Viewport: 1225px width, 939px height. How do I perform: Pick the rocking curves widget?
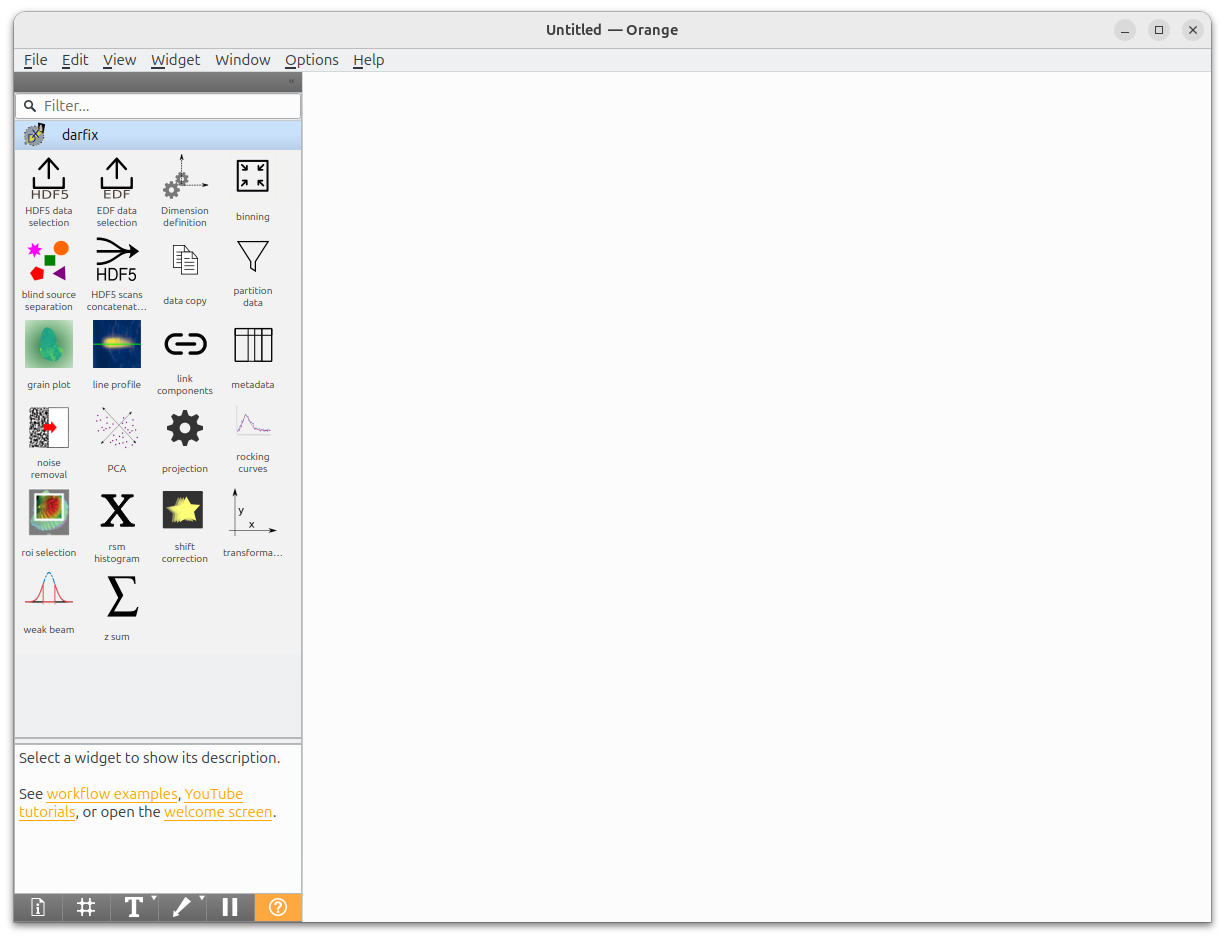(253, 440)
